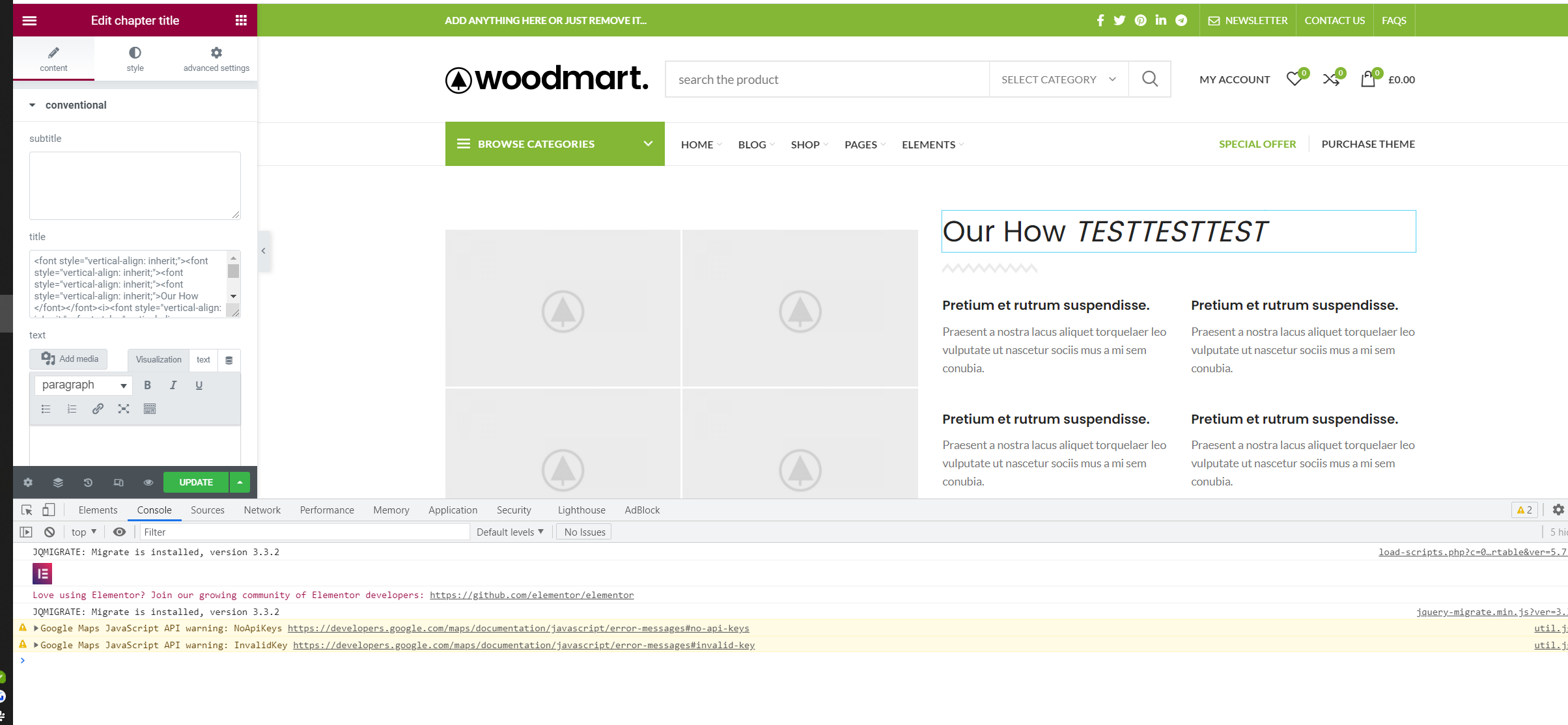This screenshot has height=725, width=1568.
Task: Open the Elementor GitHub link
Action: (531, 595)
